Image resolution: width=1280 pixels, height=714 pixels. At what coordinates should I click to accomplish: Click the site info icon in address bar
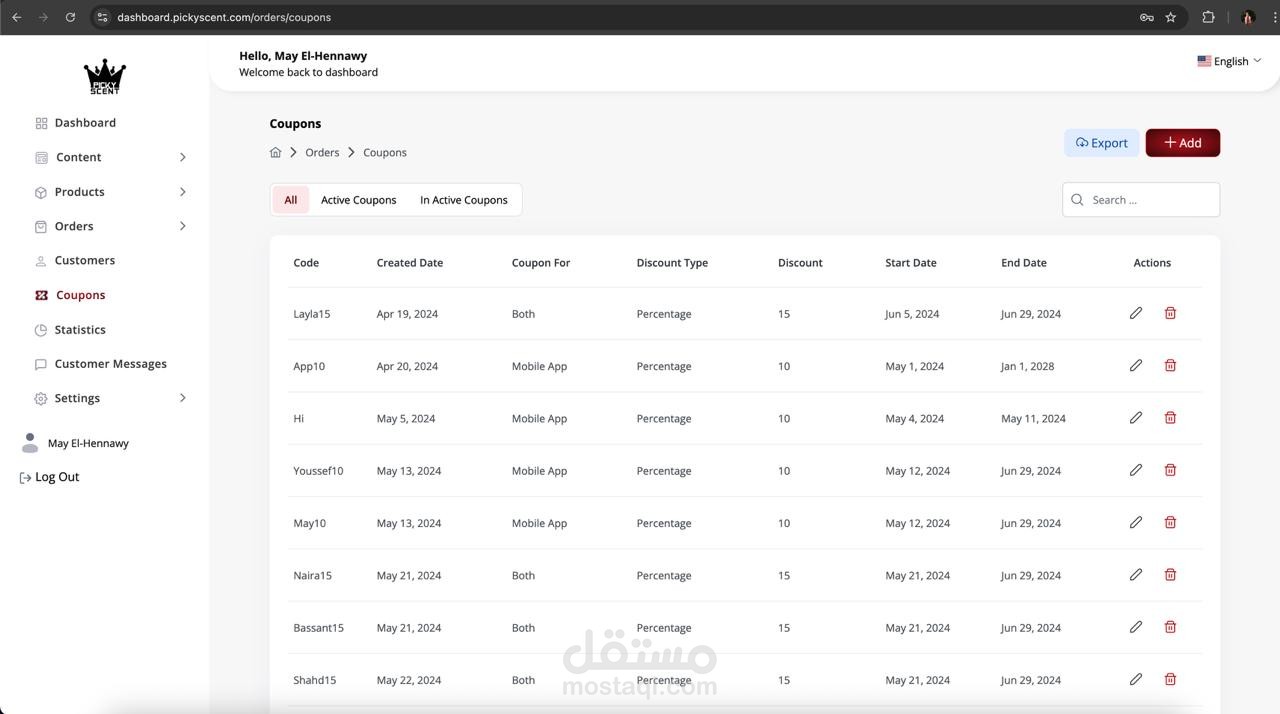point(102,17)
